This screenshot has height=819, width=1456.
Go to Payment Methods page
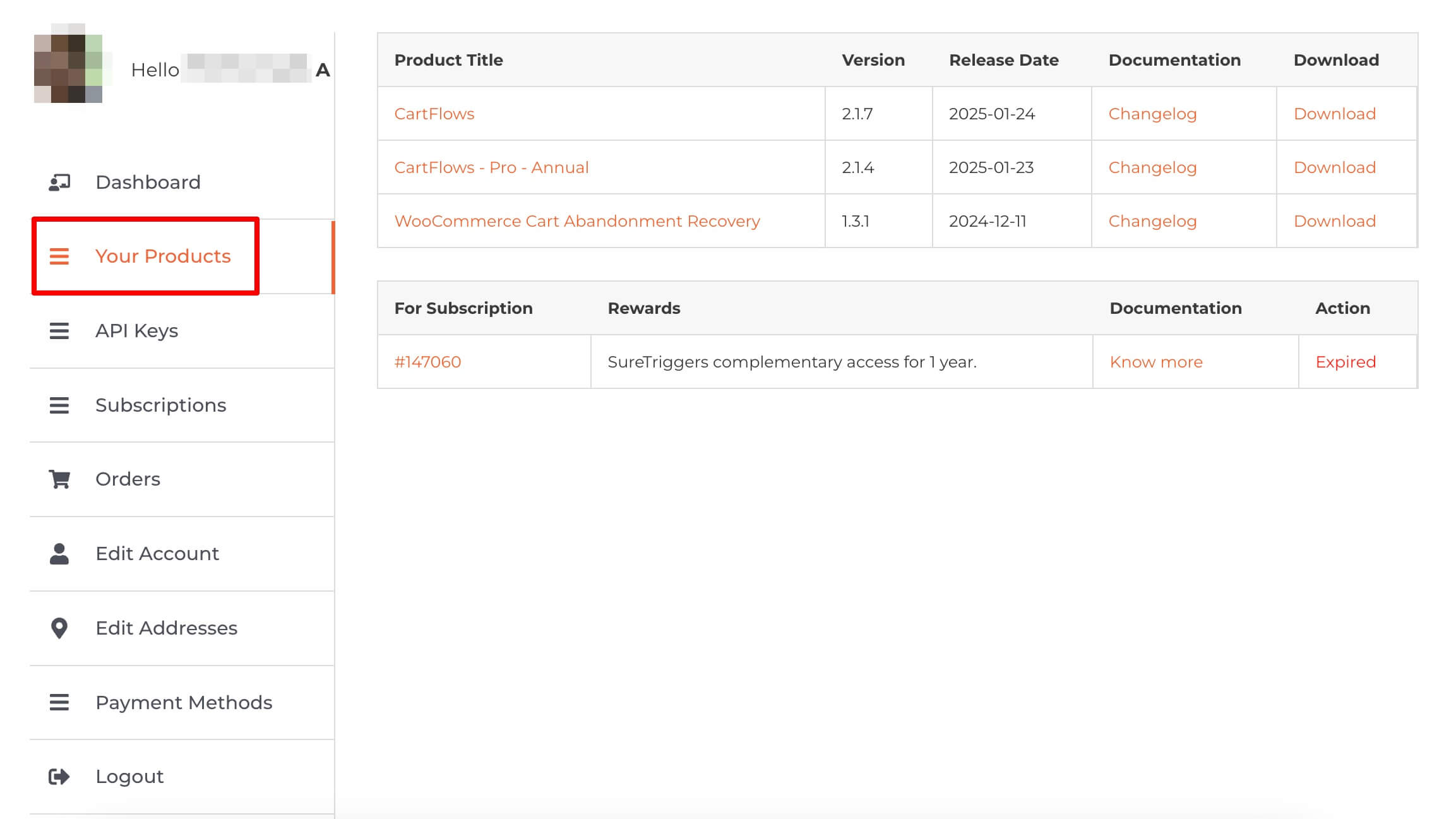pyautogui.click(x=184, y=702)
